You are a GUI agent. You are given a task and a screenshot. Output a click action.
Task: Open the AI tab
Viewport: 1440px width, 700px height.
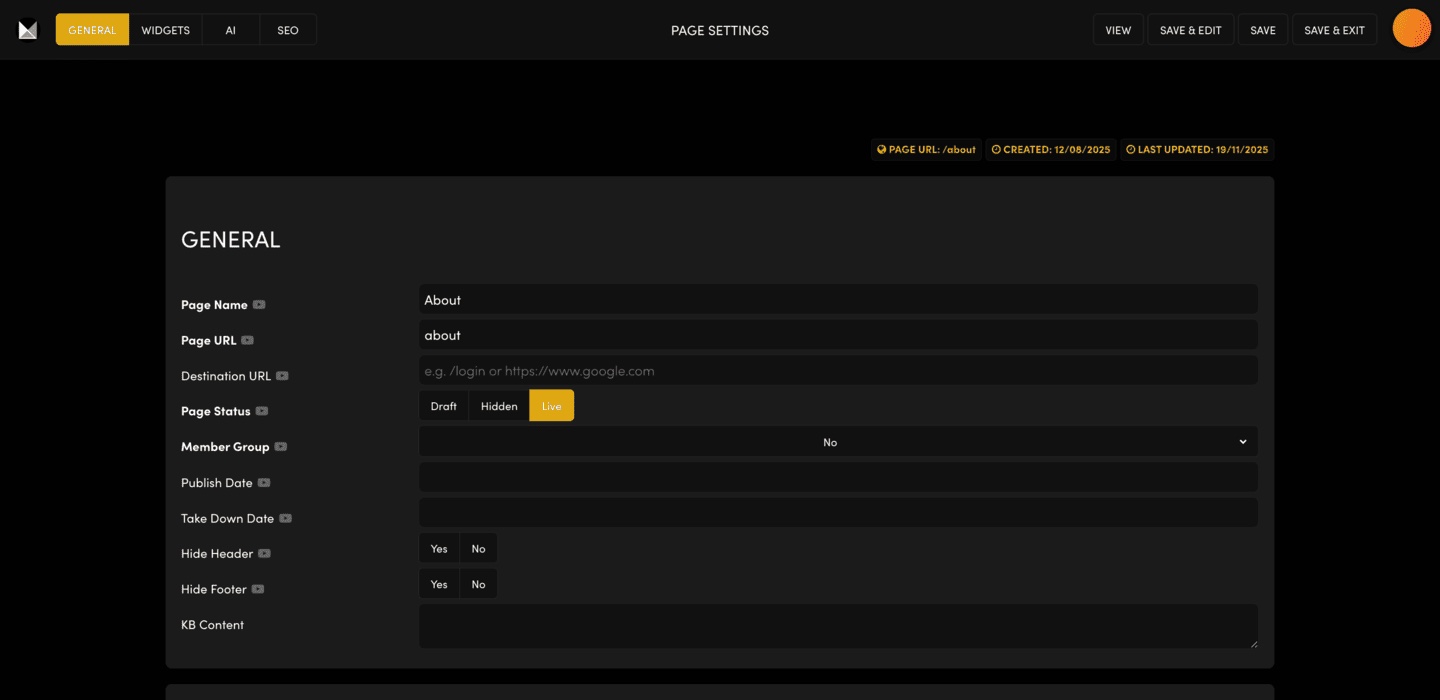(x=230, y=30)
